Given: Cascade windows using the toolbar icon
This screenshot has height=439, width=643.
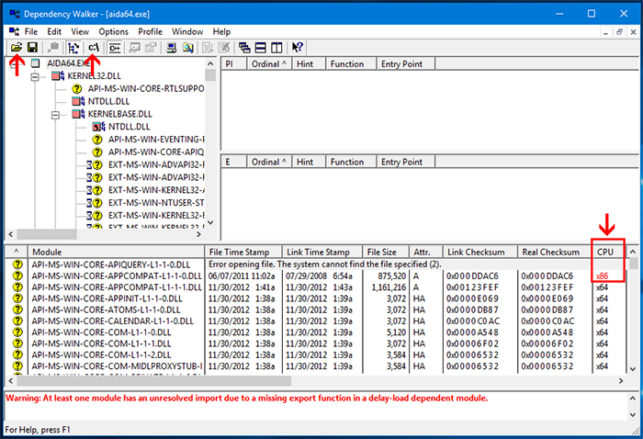Looking at the screenshot, I should [x=244, y=48].
